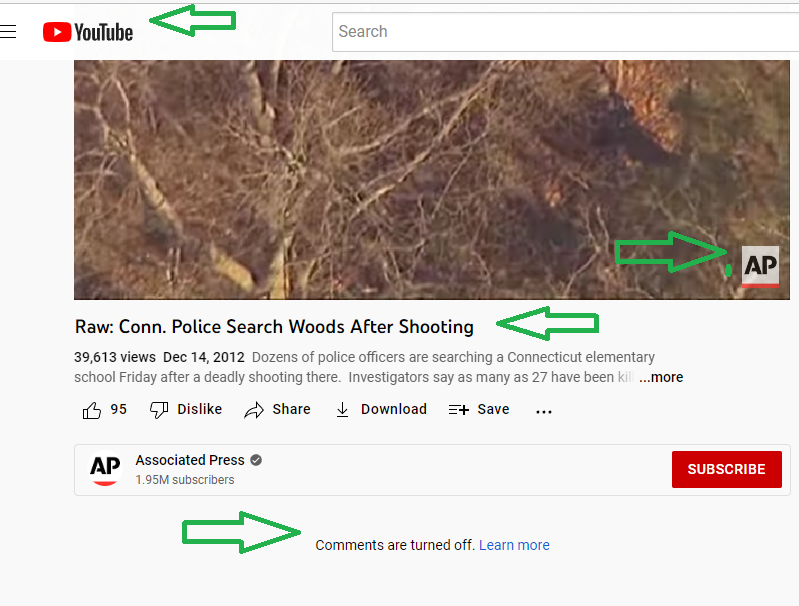Save video to a playlist
799x606 pixels.
coord(479,409)
